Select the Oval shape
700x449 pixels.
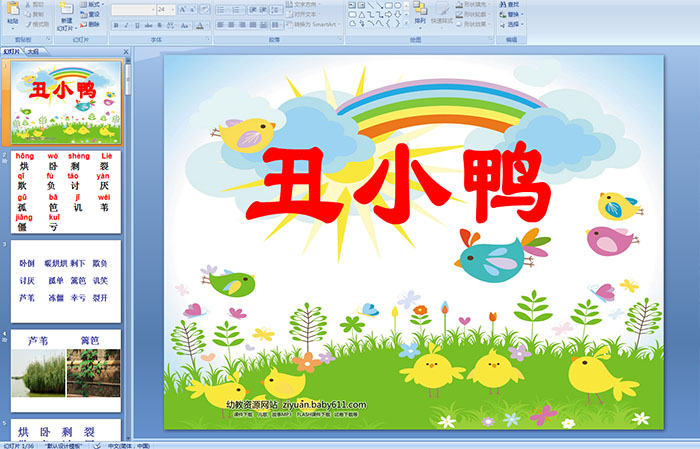point(398,5)
